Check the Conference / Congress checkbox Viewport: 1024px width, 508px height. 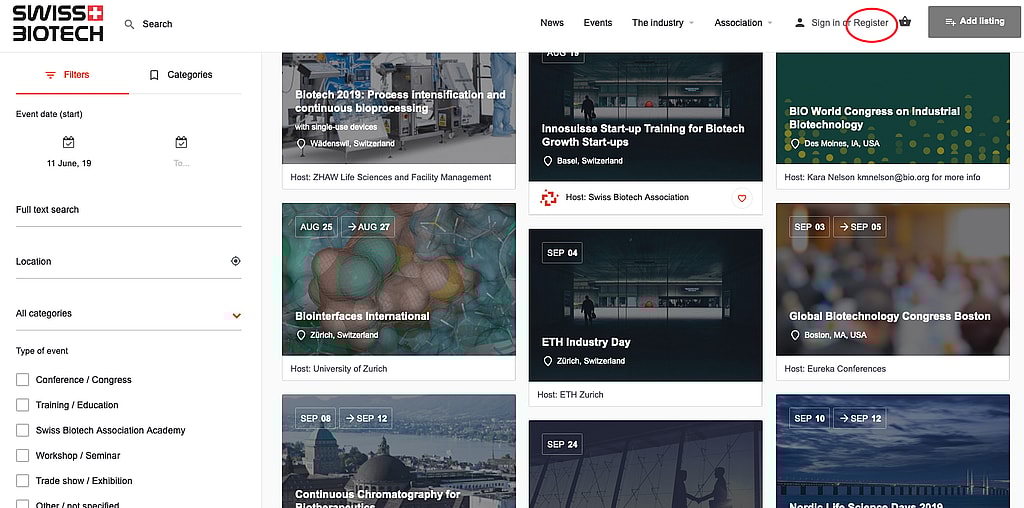click(23, 380)
